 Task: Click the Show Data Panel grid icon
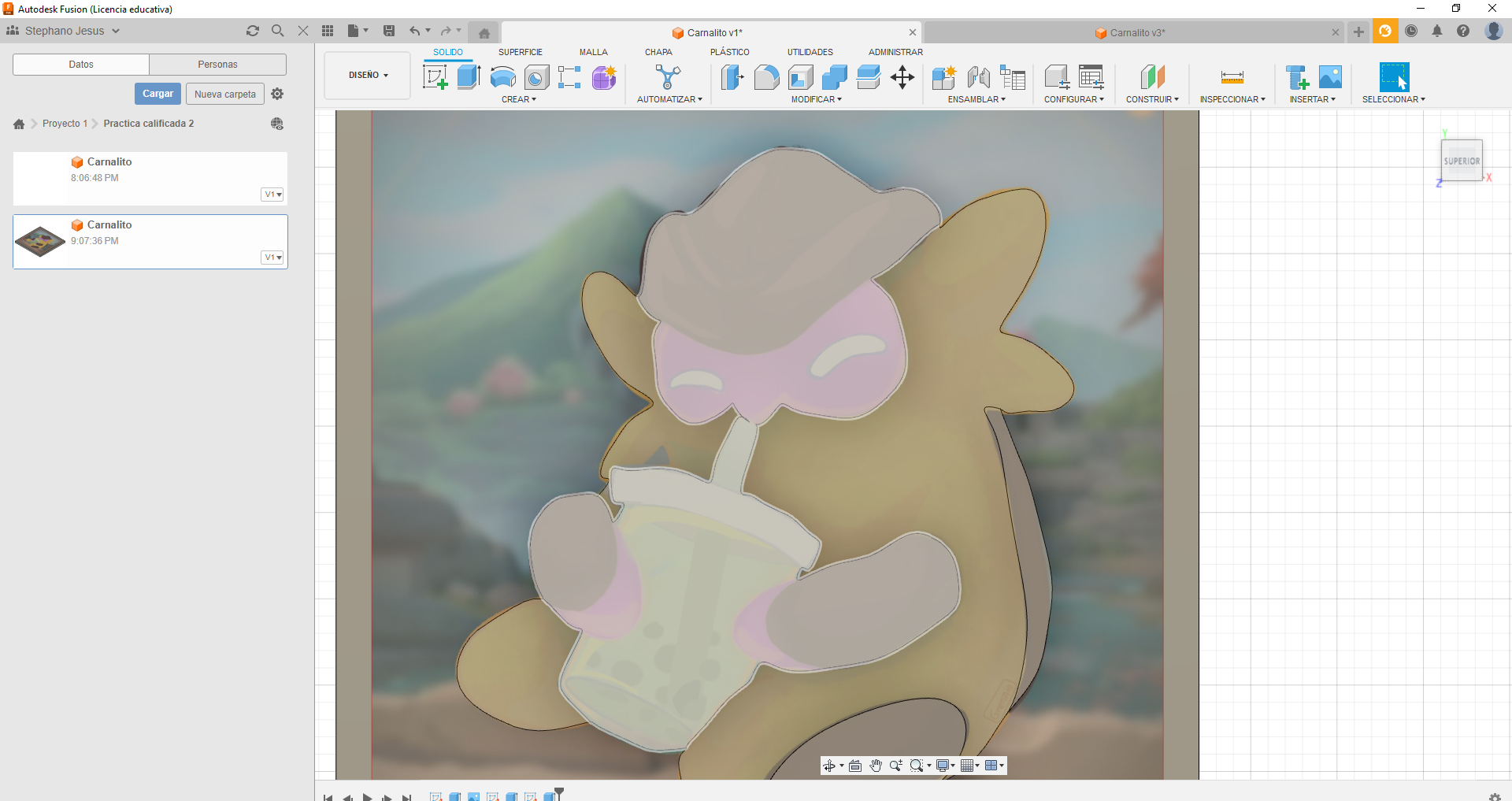point(328,31)
